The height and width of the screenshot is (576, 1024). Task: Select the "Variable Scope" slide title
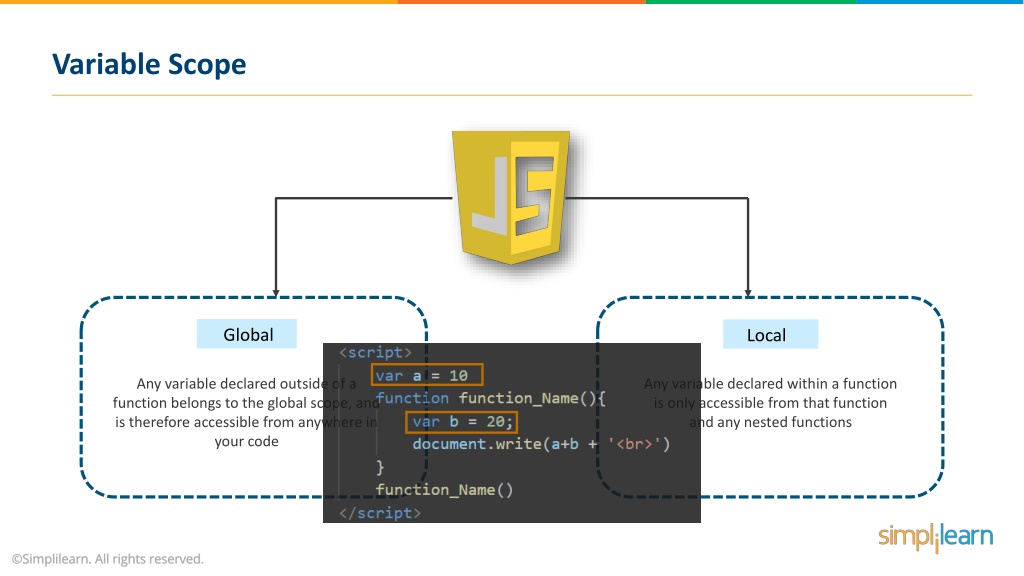149,64
